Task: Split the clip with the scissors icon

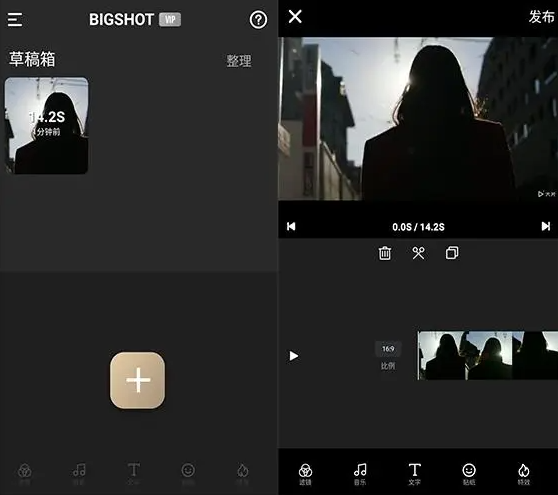Action: (x=418, y=253)
